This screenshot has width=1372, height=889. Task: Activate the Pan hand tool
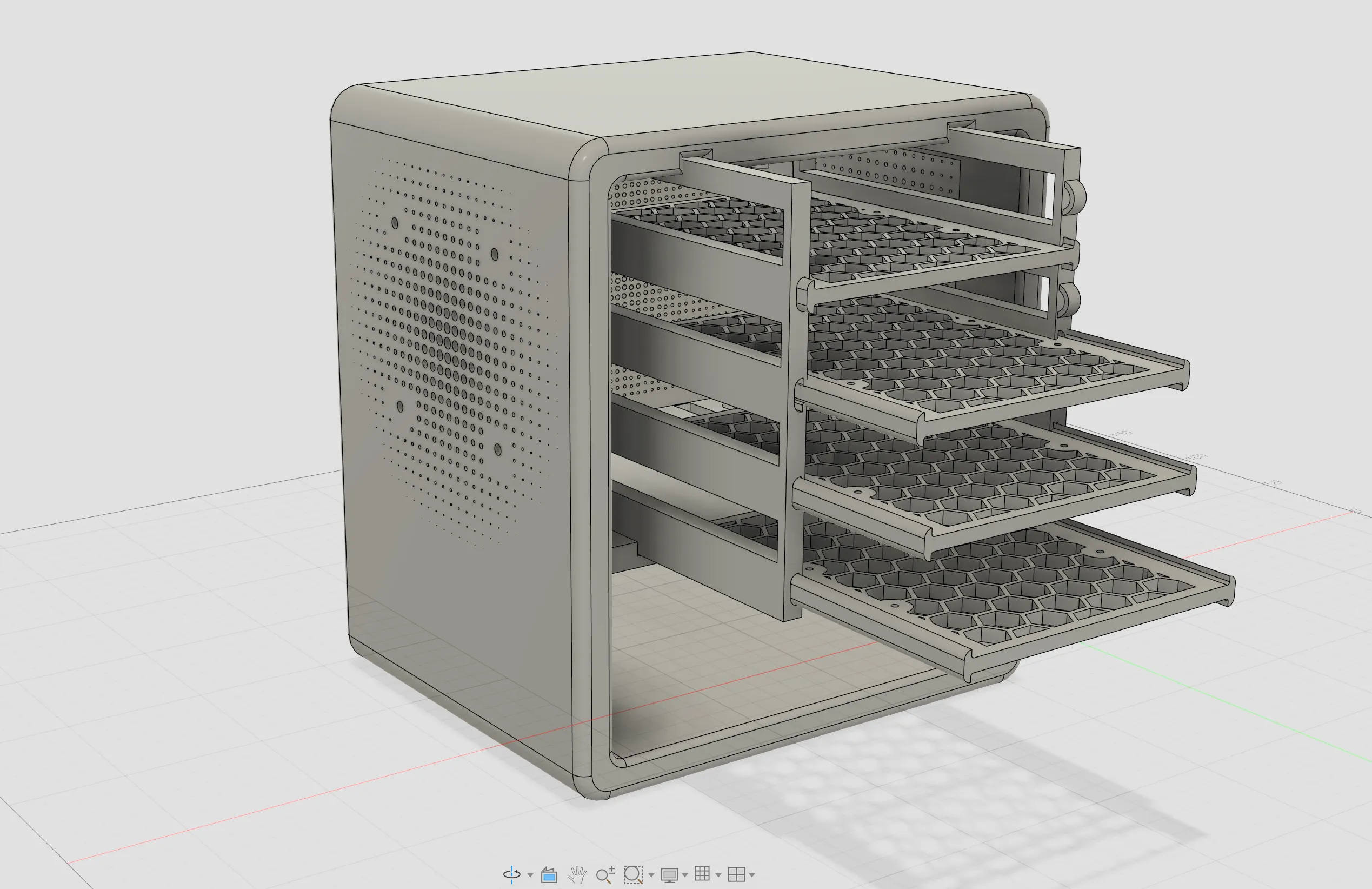point(577,874)
